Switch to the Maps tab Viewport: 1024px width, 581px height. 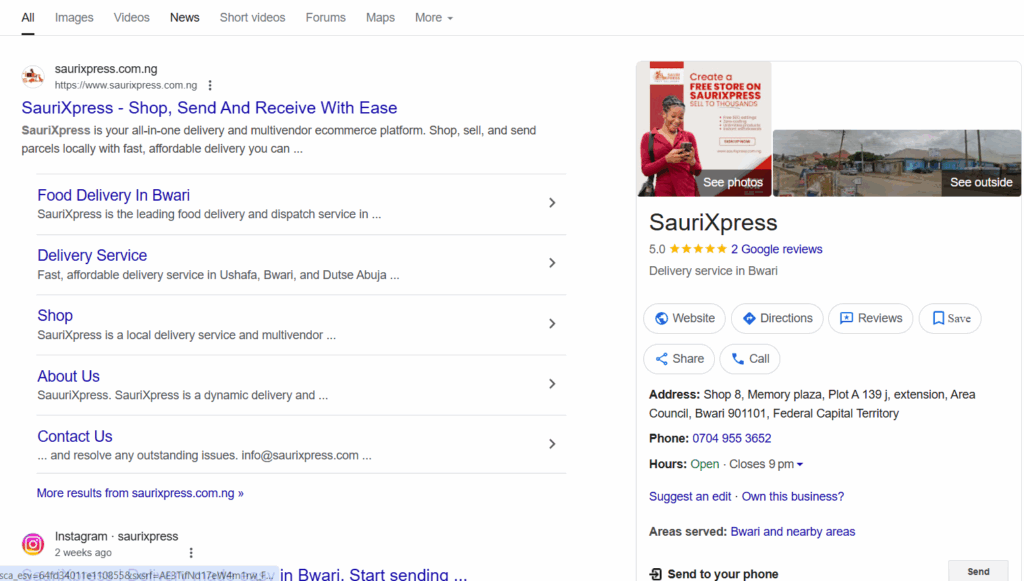pos(380,18)
